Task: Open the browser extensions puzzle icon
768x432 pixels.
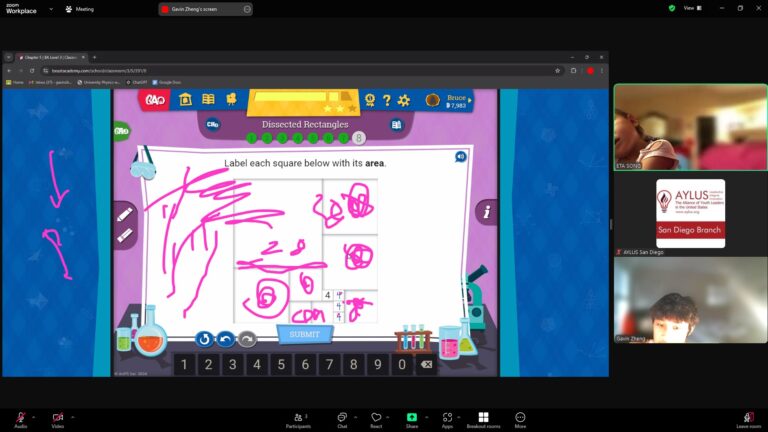Action: click(574, 71)
